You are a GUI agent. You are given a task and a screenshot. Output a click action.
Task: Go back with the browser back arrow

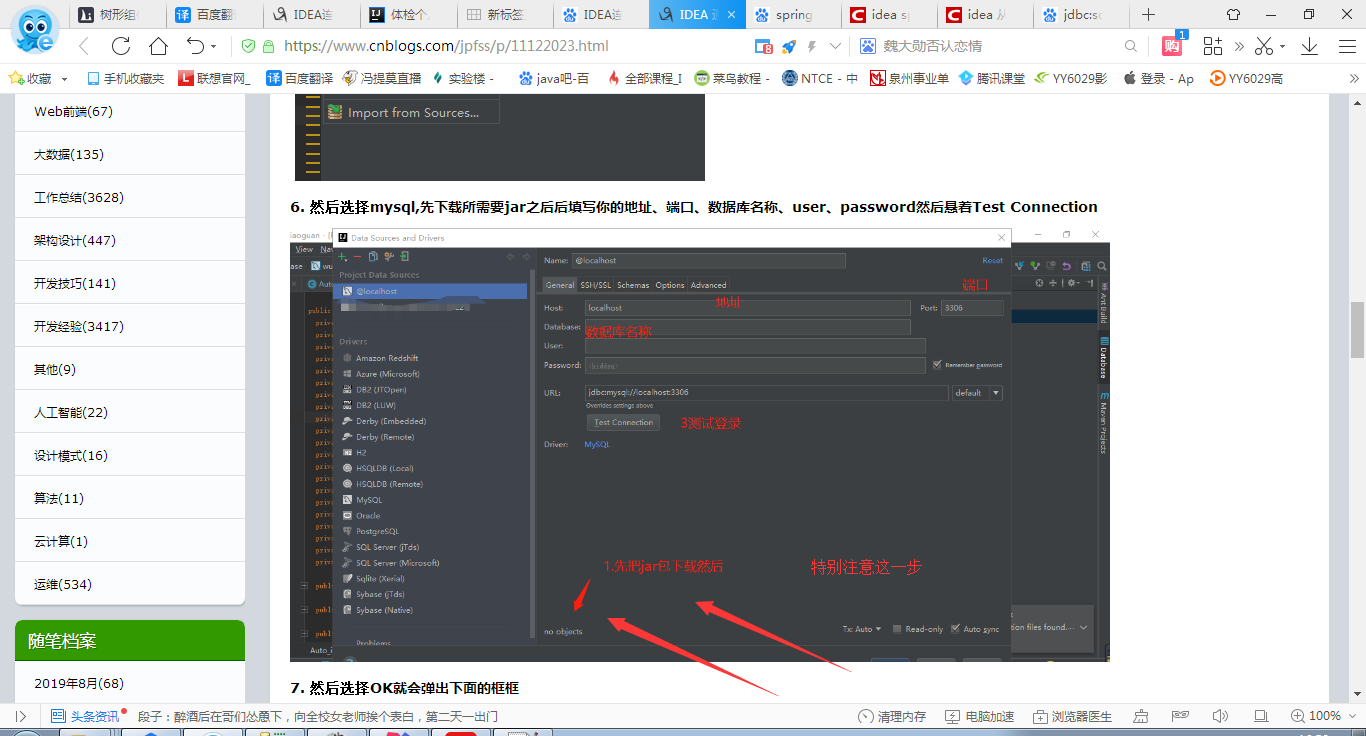[84, 46]
